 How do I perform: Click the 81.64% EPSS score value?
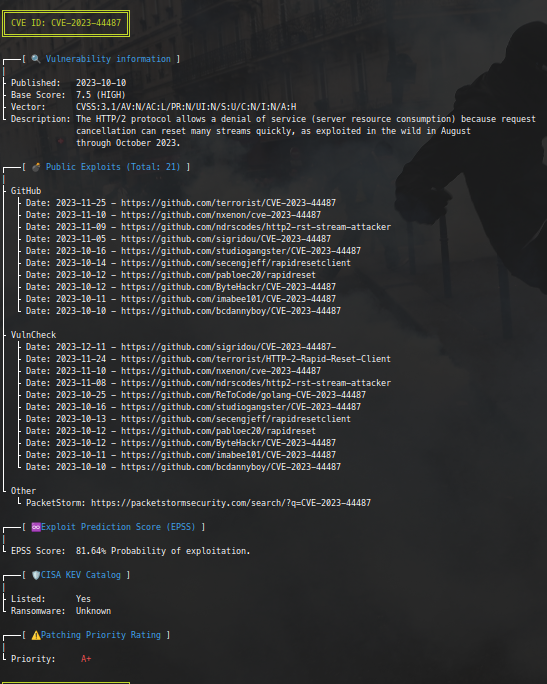[x=91, y=551]
